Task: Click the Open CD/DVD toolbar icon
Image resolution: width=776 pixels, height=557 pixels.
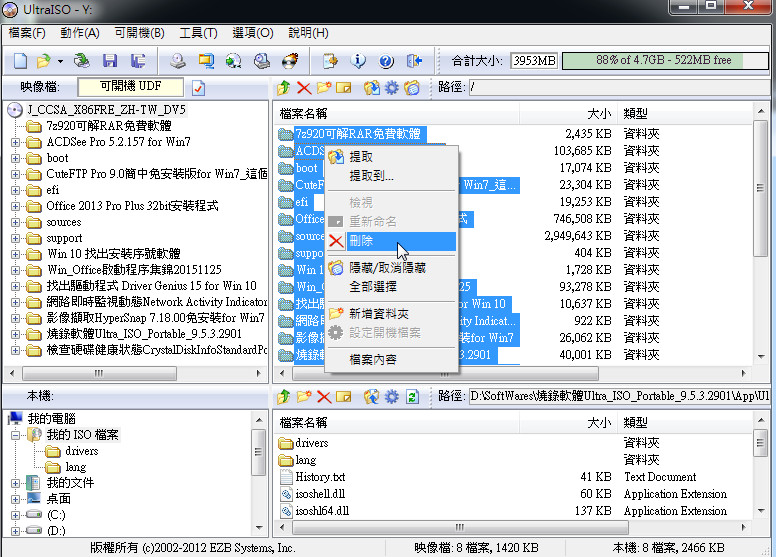Action: [x=82, y=61]
